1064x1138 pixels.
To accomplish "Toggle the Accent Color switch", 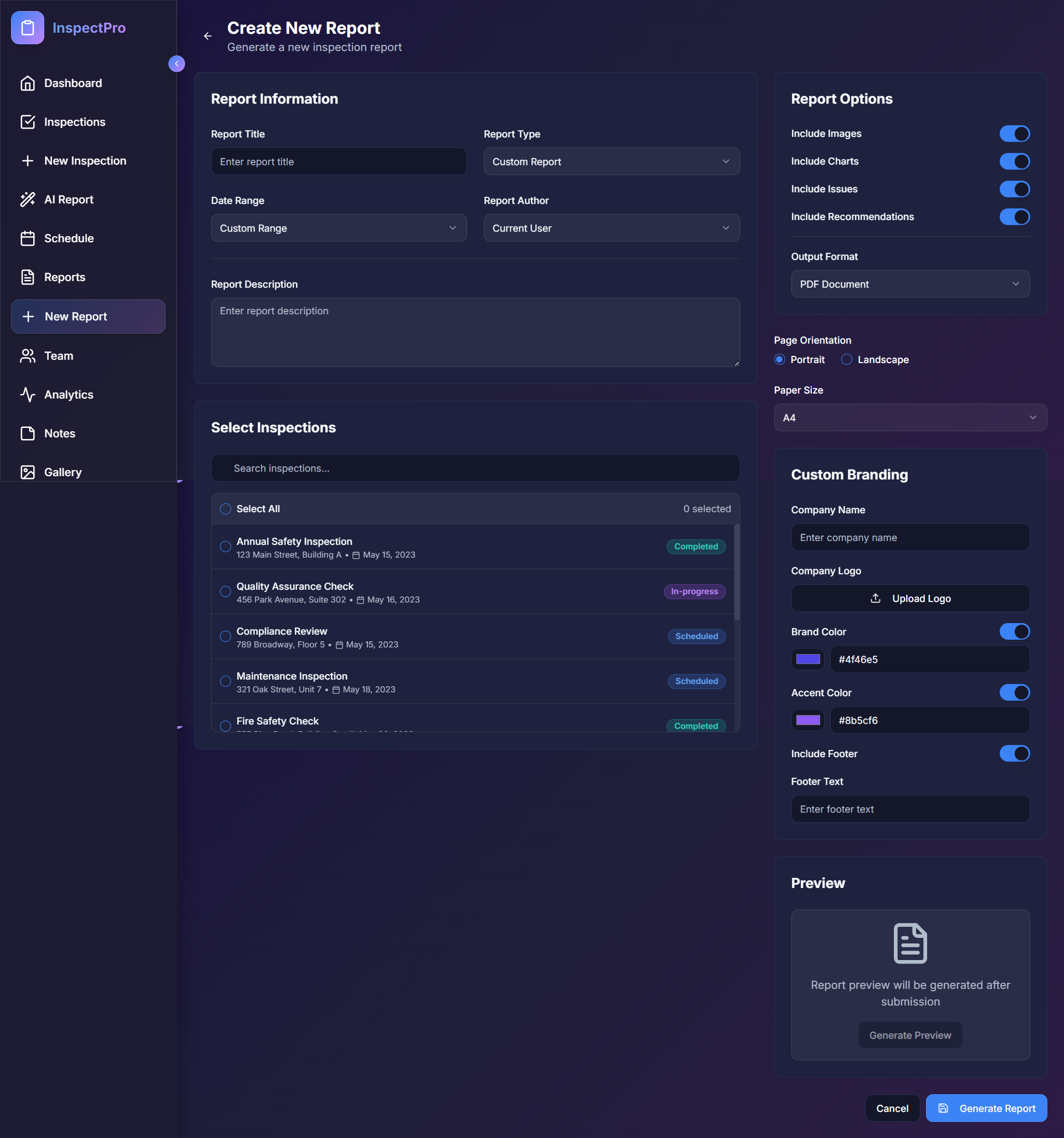I will point(1014,693).
